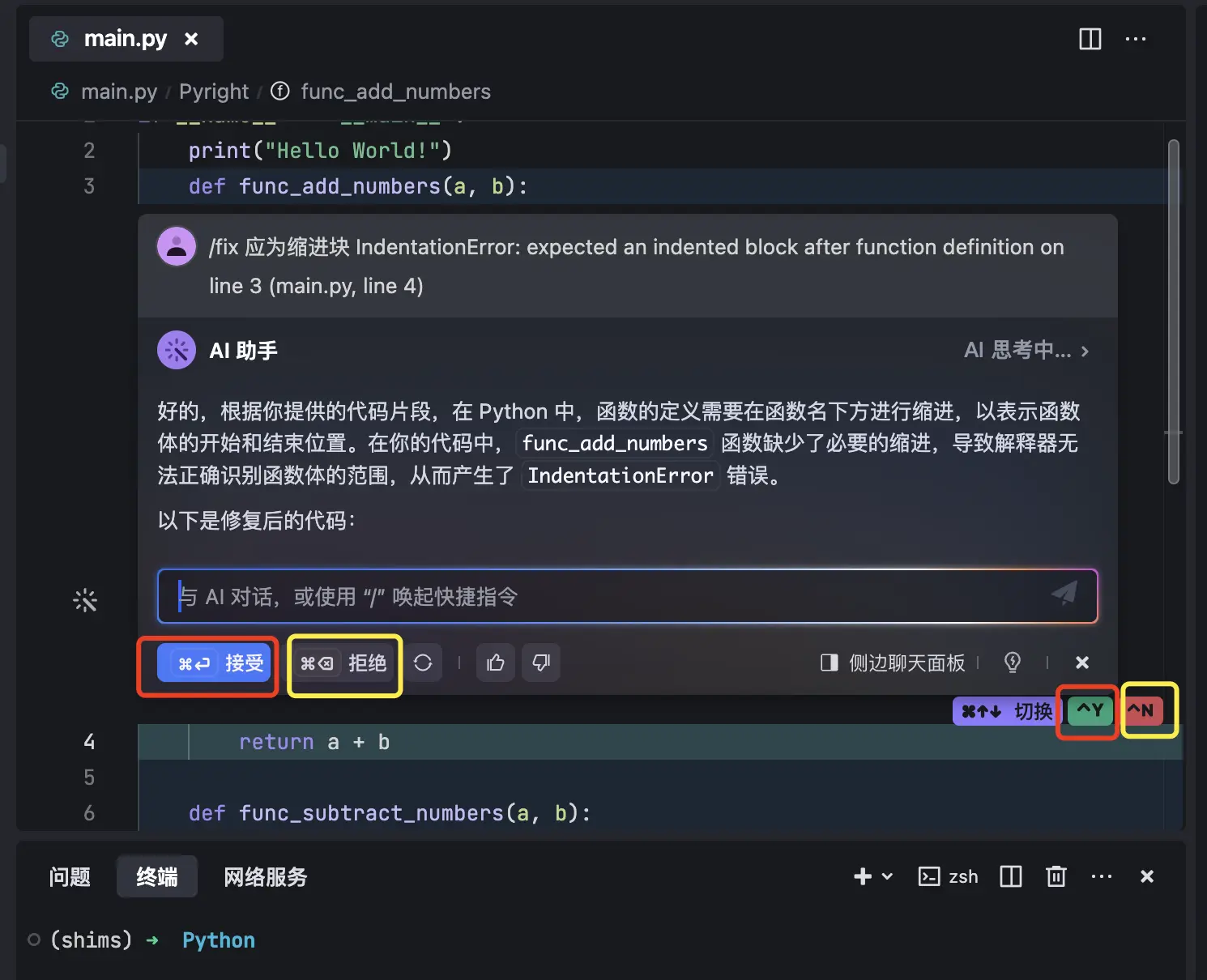This screenshot has width=1207, height=980.
Task: Click Pyright in the breadcrumb
Action: tap(214, 92)
